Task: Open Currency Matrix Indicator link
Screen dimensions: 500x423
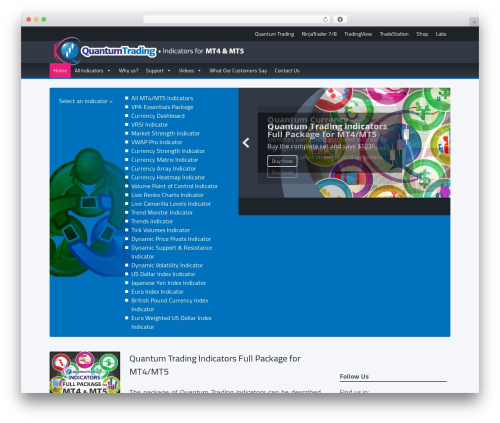Action: (x=164, y=160)
